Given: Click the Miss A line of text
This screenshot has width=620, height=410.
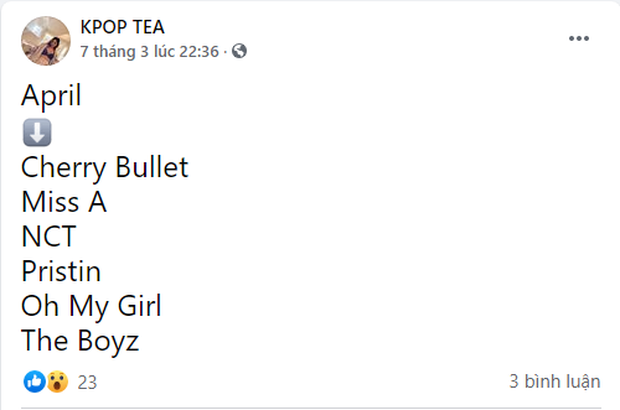Looking at the screenshot, I should 63,202.
